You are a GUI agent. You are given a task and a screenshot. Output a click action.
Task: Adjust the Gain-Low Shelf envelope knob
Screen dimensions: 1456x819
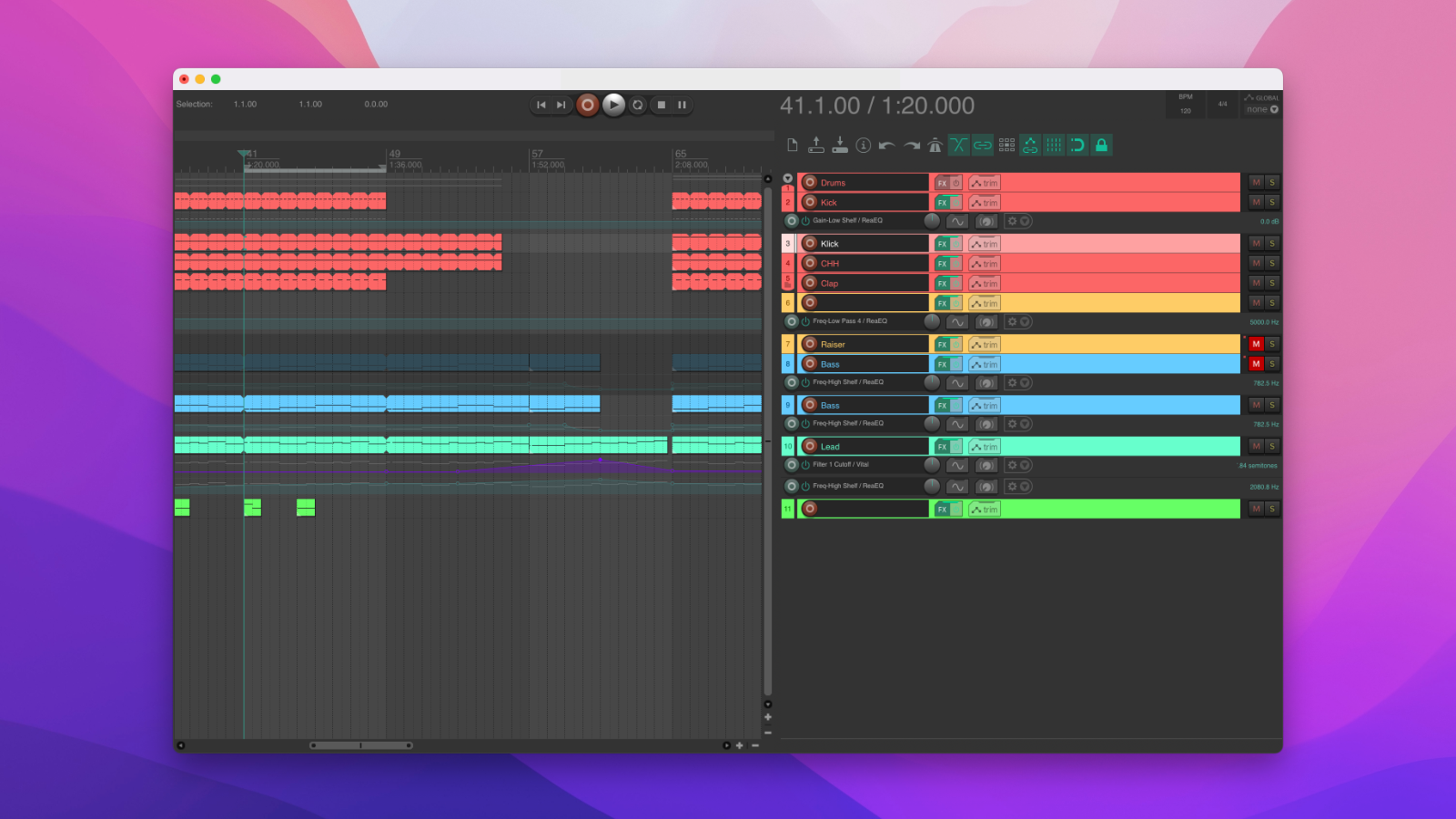(x=932, y=220)
